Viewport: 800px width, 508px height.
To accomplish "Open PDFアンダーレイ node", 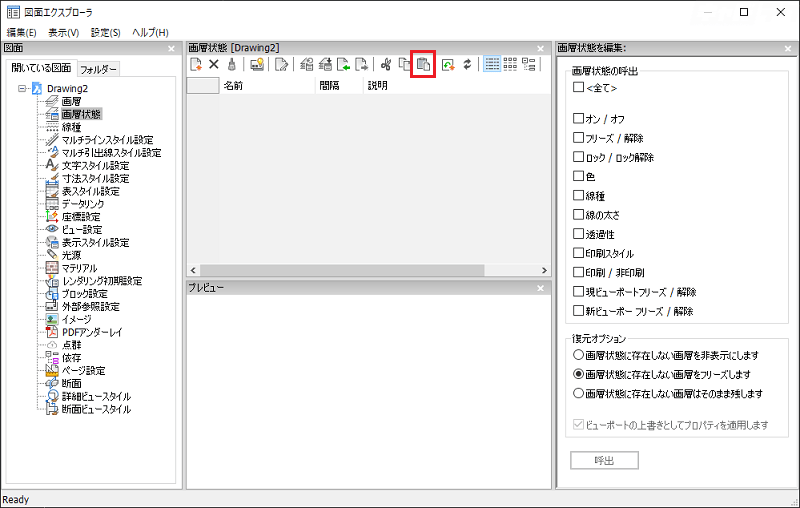I will [x=92, y=332].
